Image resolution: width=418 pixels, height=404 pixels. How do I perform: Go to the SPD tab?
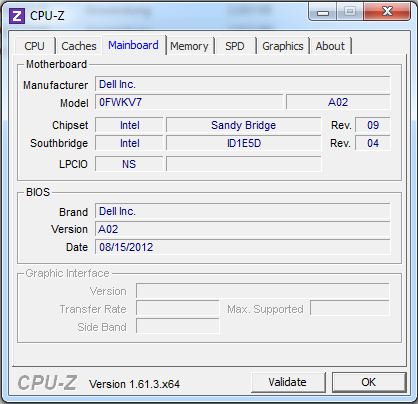pyautogui.click(x=235, y=46)
